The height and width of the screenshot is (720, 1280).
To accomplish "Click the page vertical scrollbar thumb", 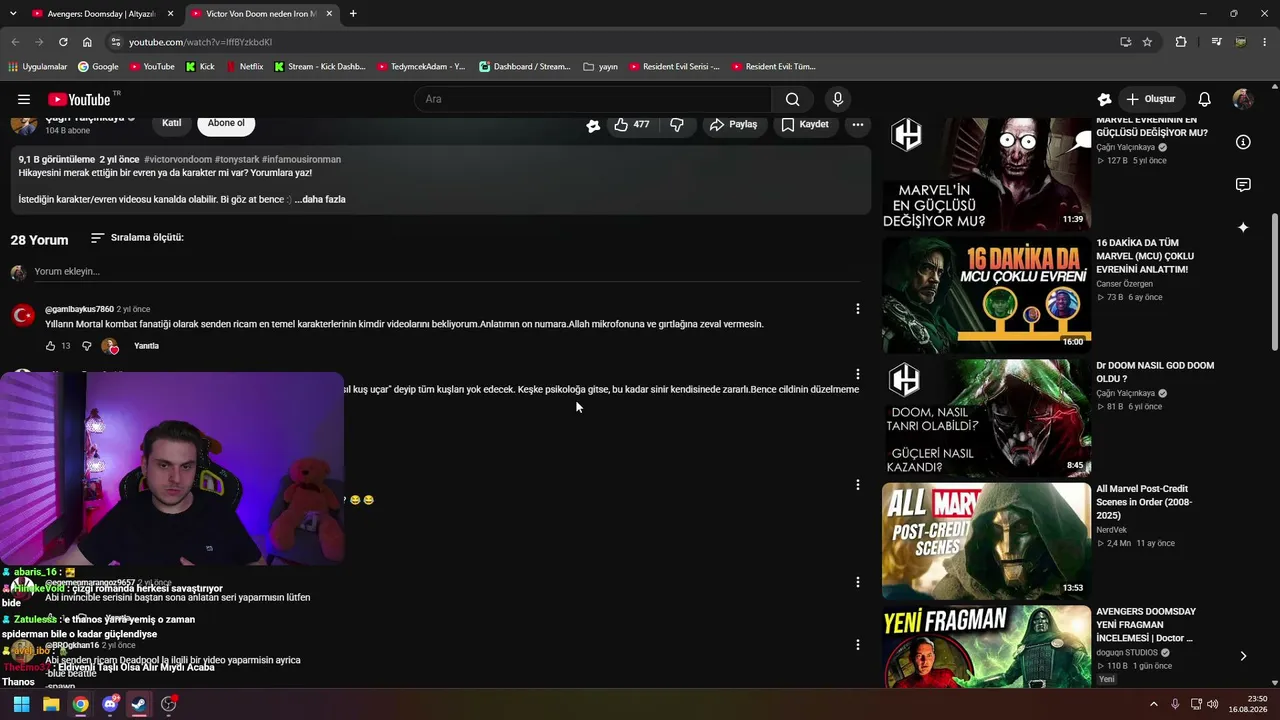I will [1274, 282].
